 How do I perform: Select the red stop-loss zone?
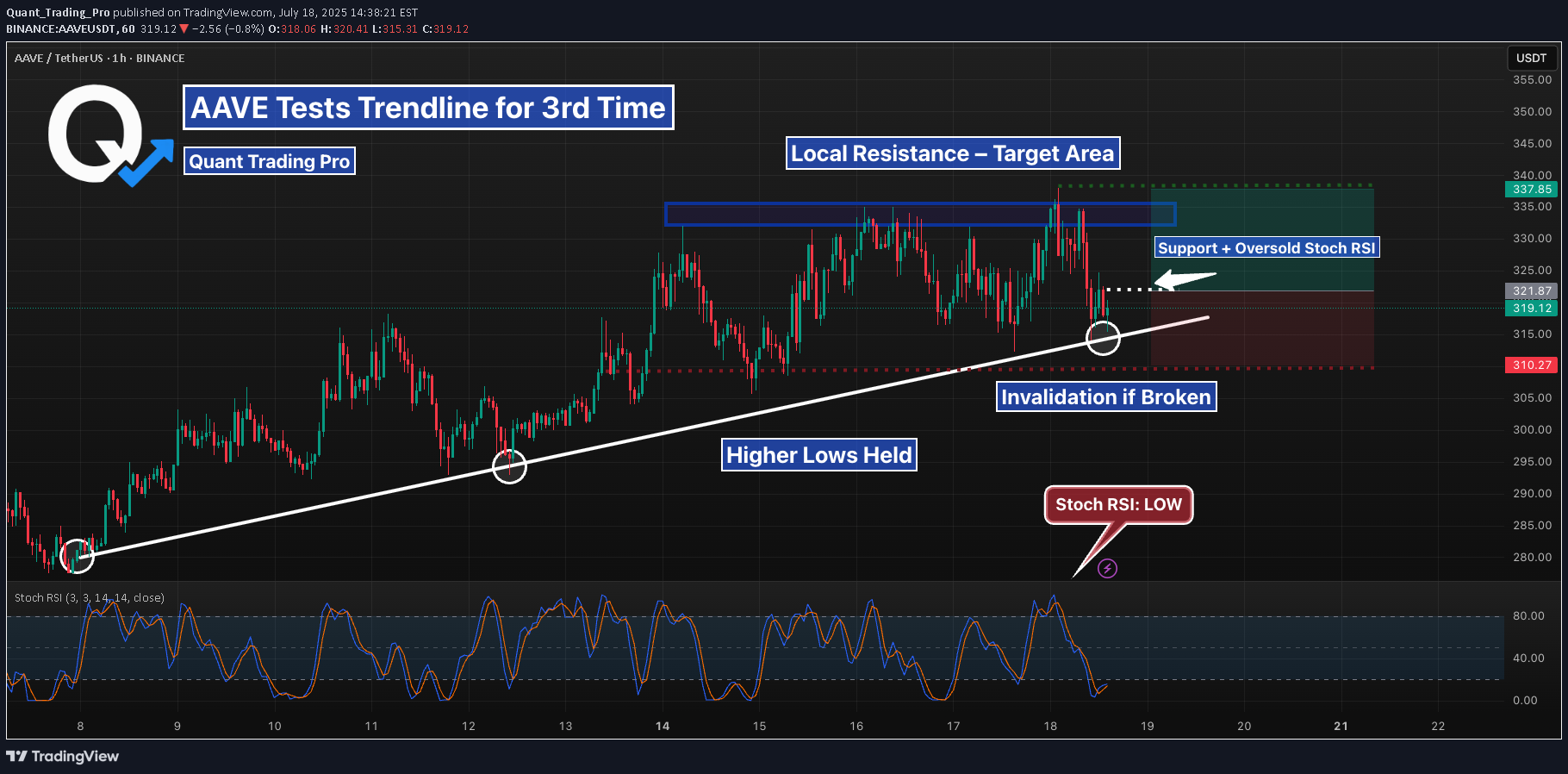1262,329
